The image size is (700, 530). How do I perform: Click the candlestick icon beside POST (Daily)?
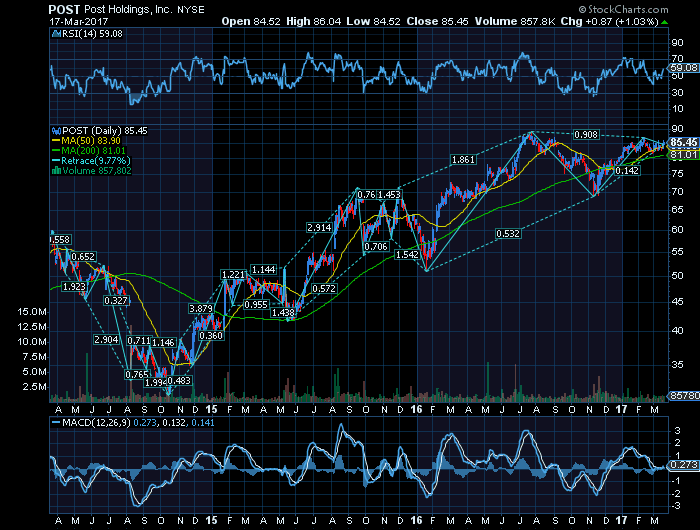56,131
